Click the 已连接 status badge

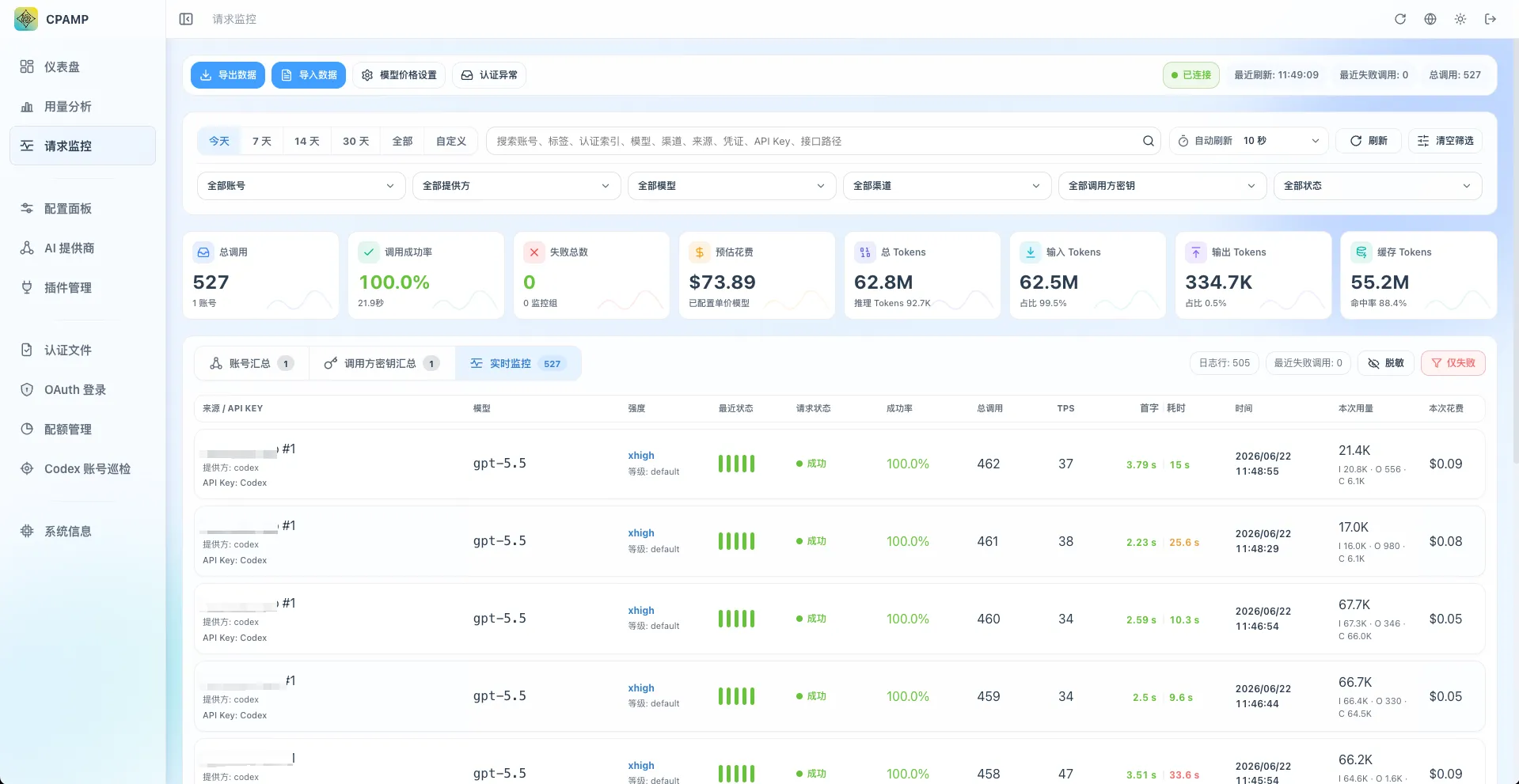pos(1191,75)
